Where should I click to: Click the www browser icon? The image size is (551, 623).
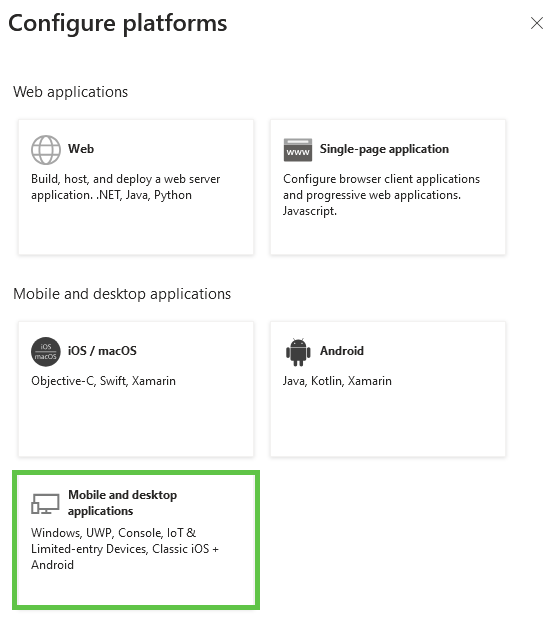point(298,150)
